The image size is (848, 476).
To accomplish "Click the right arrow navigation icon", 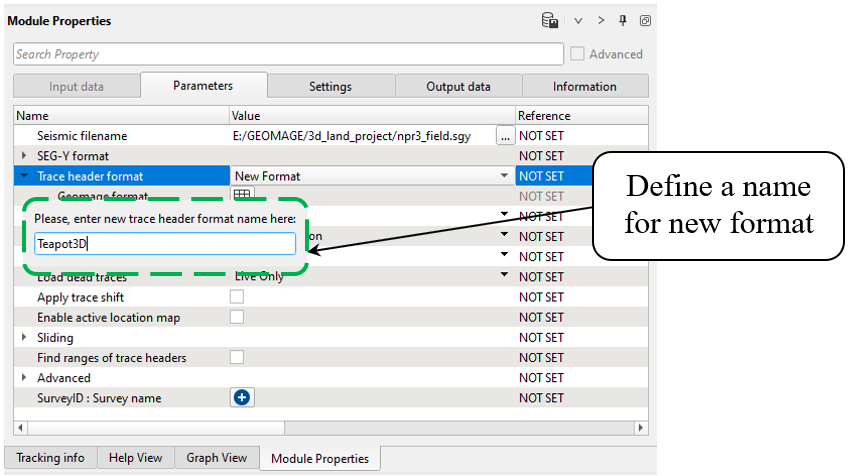I will [601, 21].
